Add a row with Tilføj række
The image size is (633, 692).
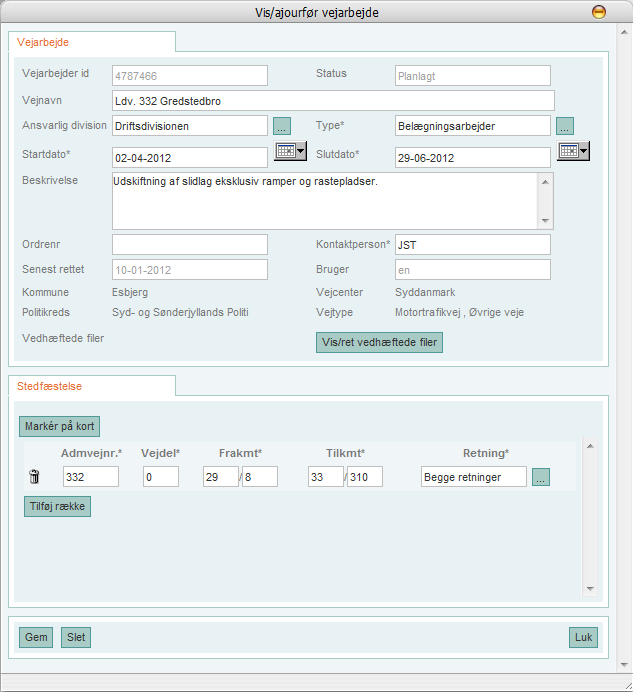(x=57, y=506)
